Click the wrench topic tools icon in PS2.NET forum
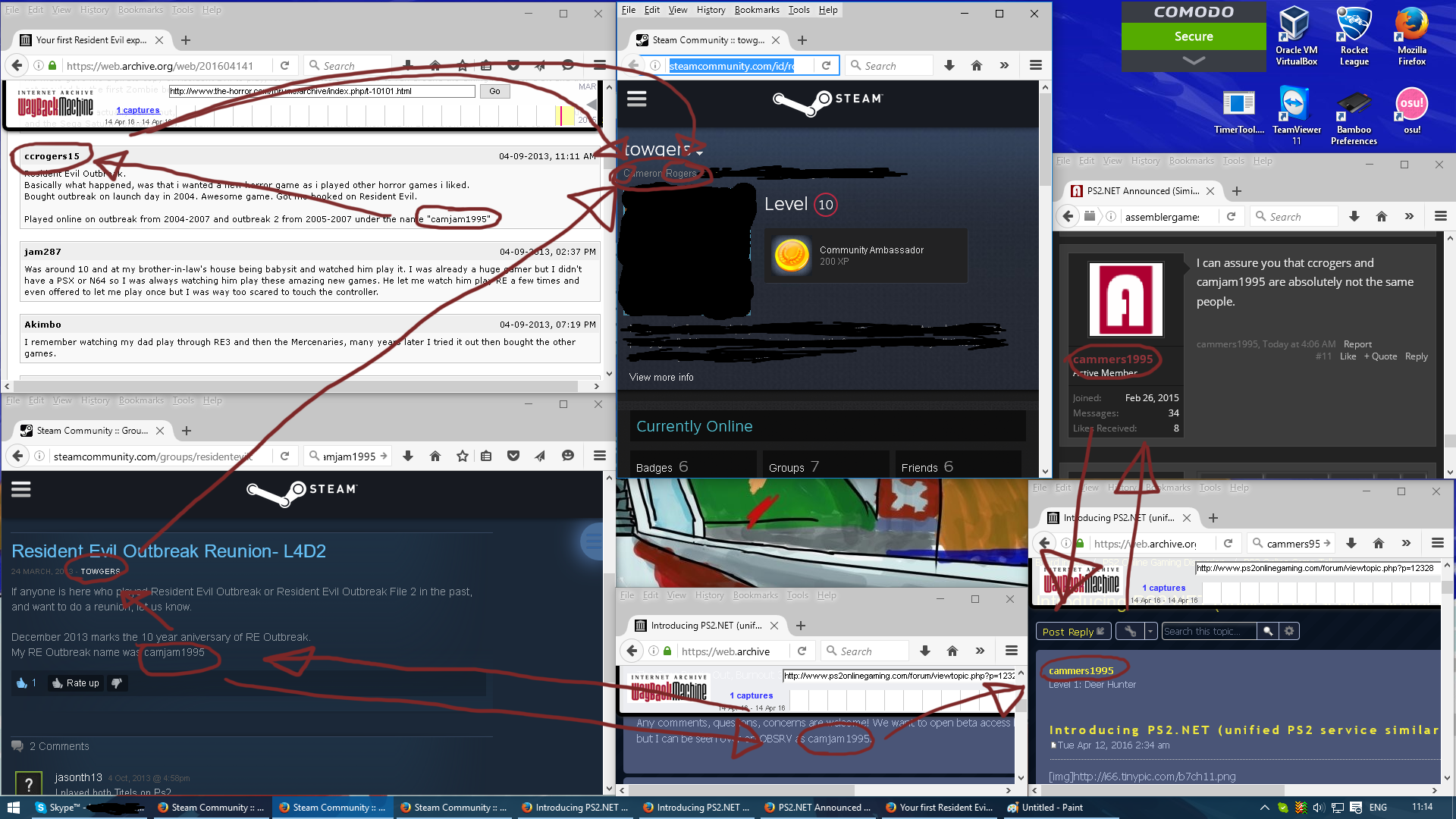This screenshot has height=819, width=1456. coord(1130,631)
